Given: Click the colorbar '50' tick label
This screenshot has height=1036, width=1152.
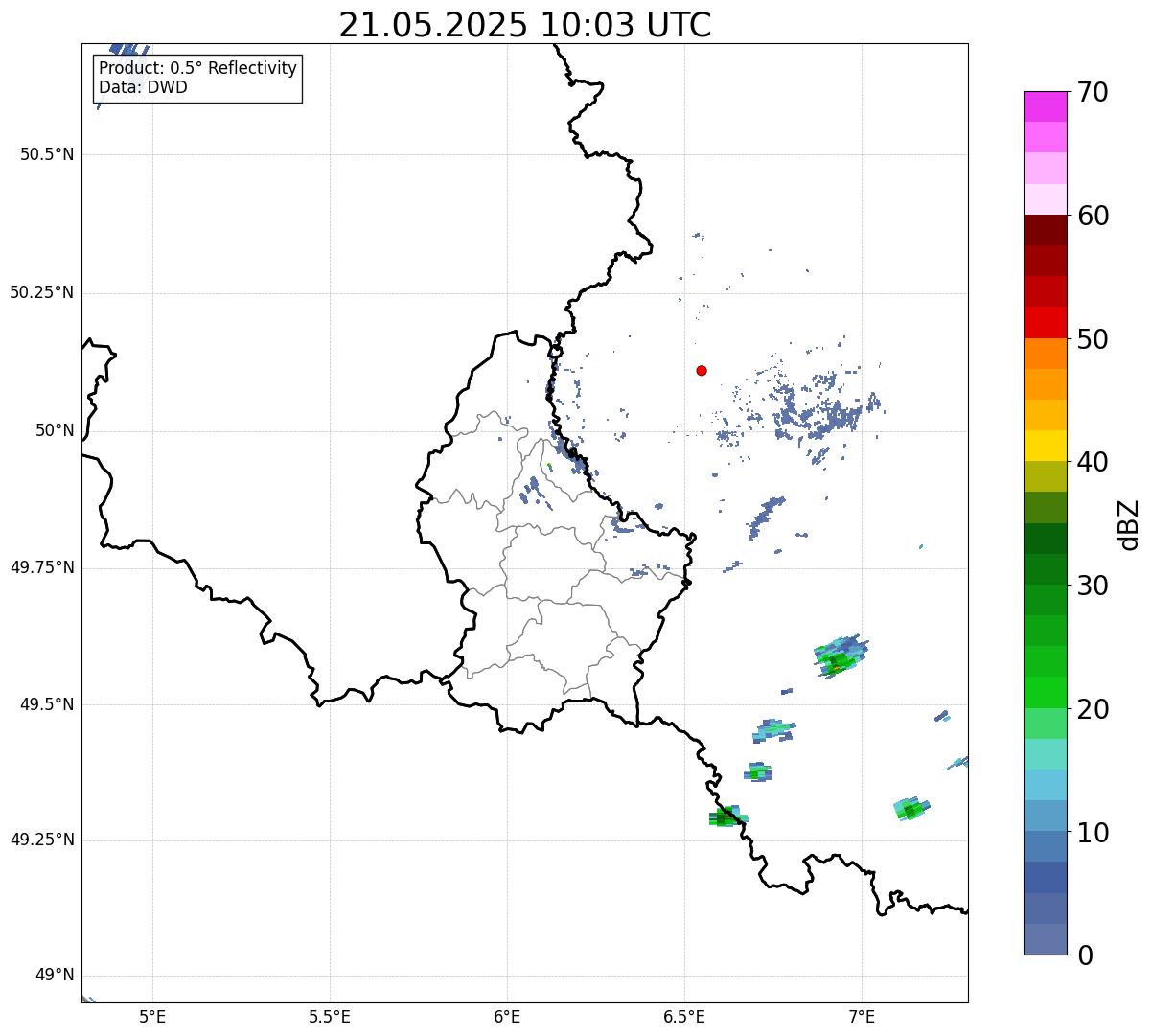Looking at the screenshot, I should coord(1093,339).
